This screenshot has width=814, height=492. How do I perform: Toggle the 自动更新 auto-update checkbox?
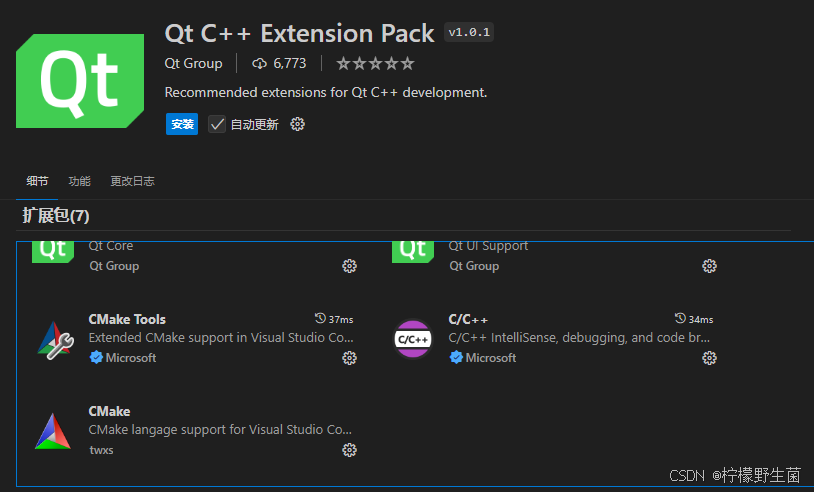pos(217,124)
